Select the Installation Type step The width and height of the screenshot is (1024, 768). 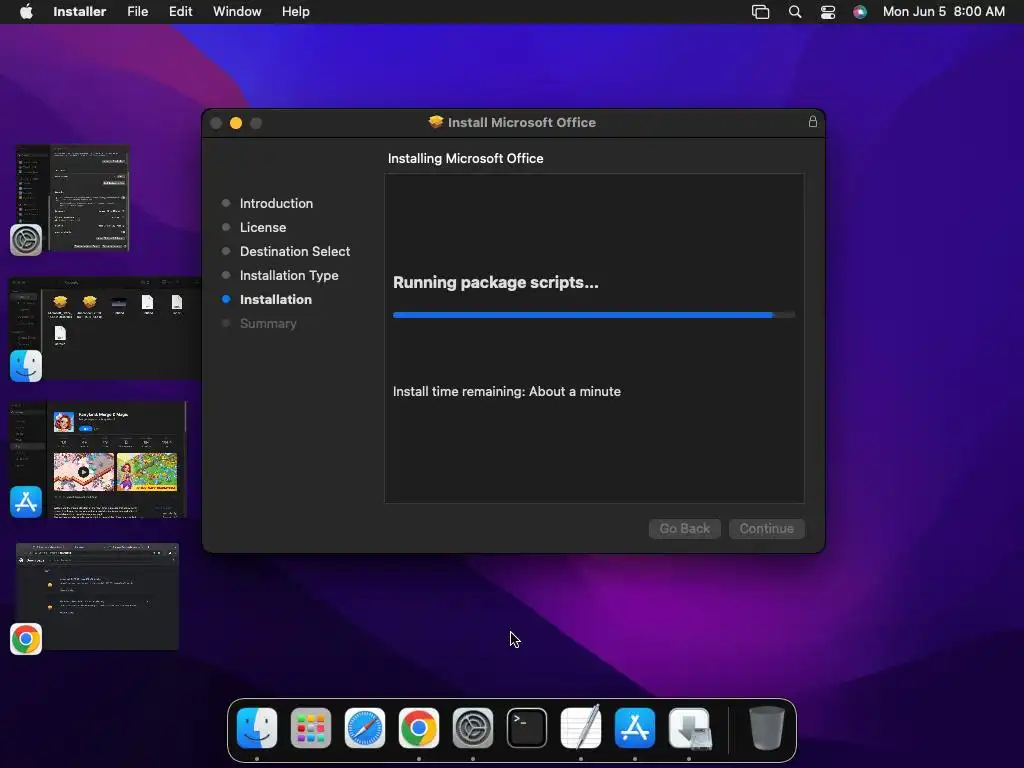point(289,276)
